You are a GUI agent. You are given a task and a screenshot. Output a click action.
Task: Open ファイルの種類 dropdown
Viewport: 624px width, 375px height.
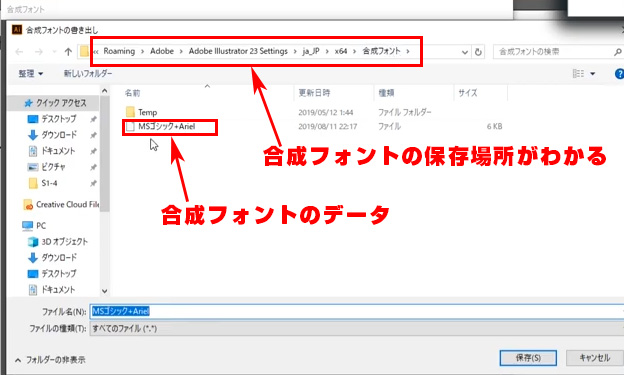[x=357, y=328]
